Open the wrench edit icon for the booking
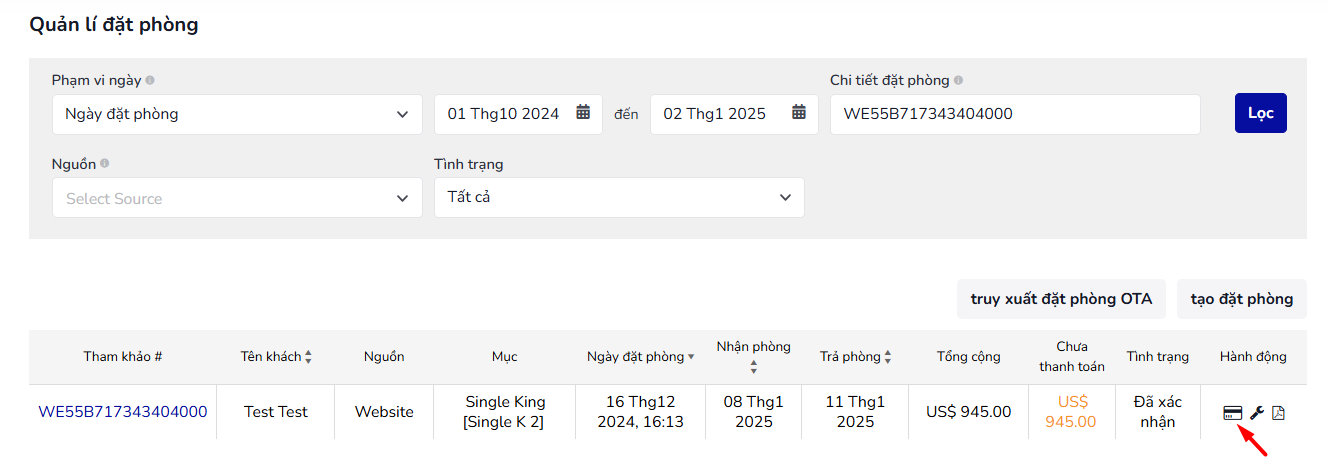This screenshot has width=1328, height=460. tap(1258, 413)
